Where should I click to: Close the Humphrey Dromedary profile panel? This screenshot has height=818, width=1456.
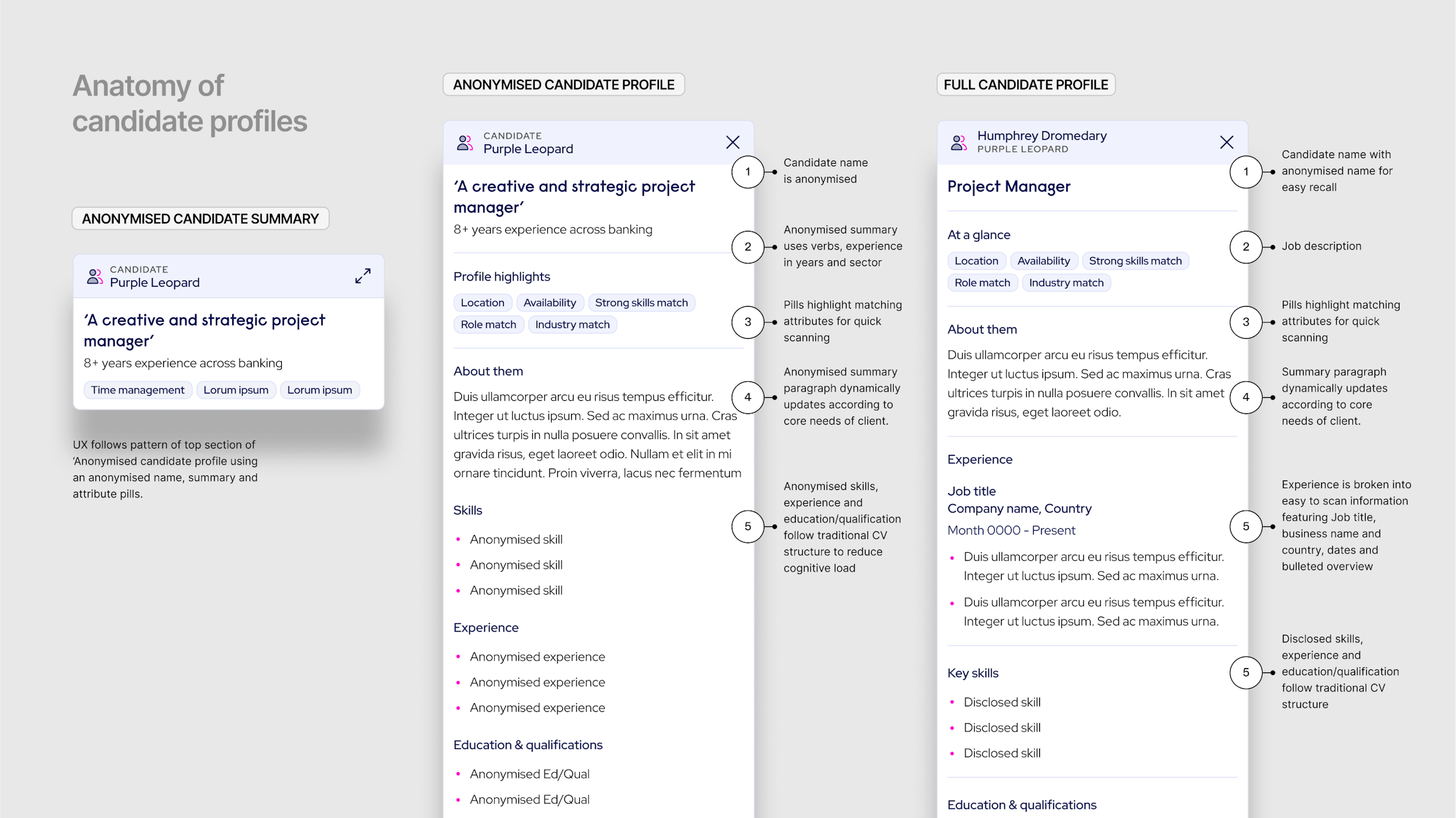(1226, 142)
